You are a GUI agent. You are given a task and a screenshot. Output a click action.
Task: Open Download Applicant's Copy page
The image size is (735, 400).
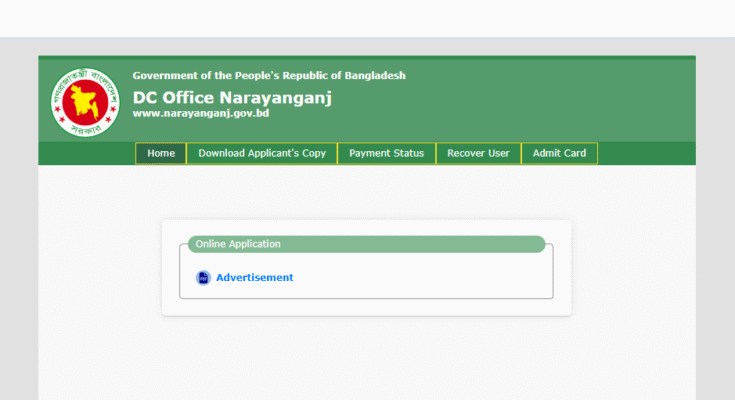pyautogui.click(x=262, y=153)
